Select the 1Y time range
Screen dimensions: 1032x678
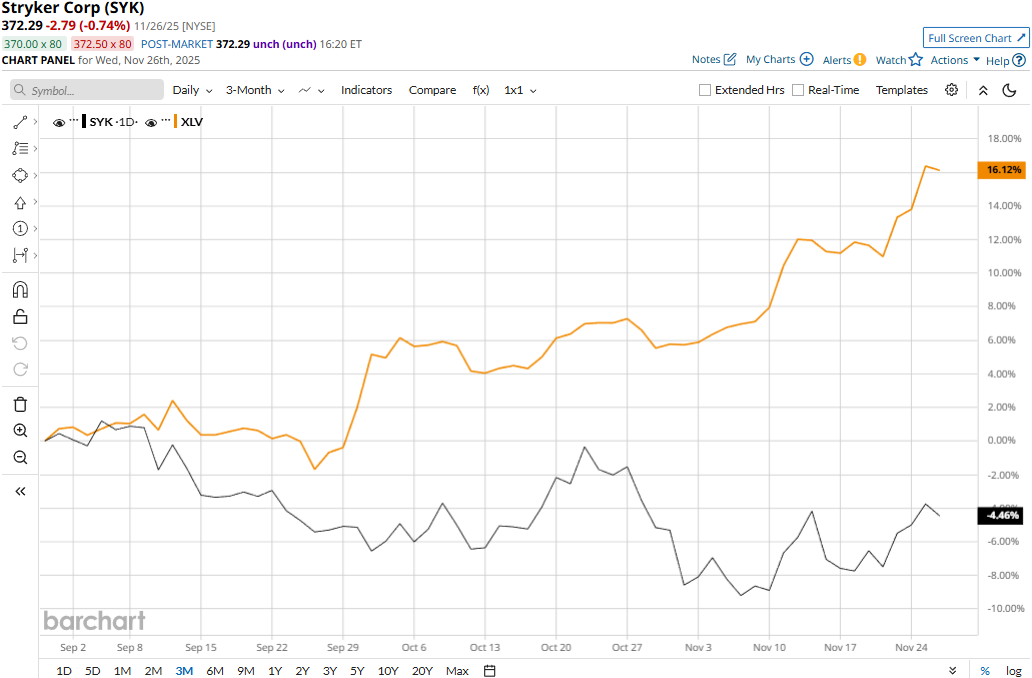[x=275, y=671]
